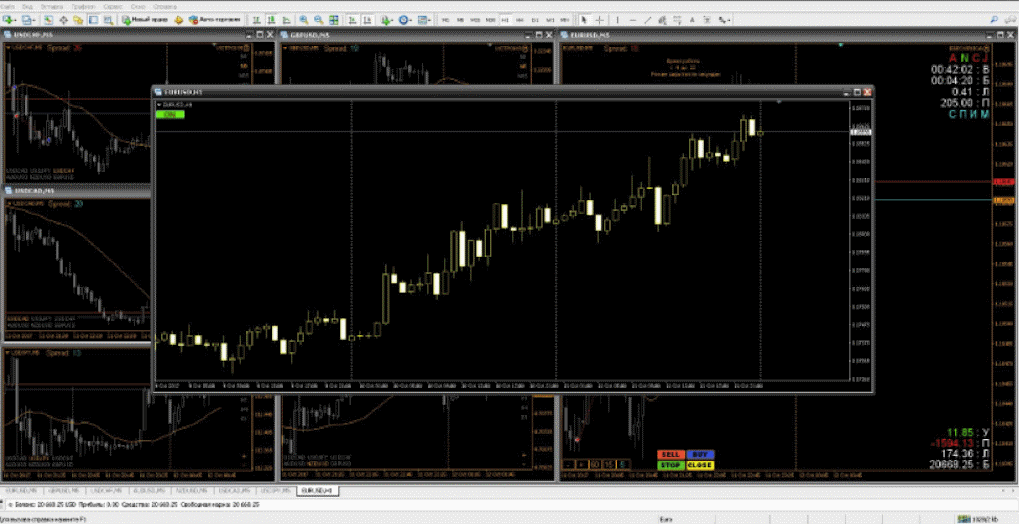This screenshot has height=524, width=1020.
Task: Open the Графики menu
Action: (x=83, y=7)
